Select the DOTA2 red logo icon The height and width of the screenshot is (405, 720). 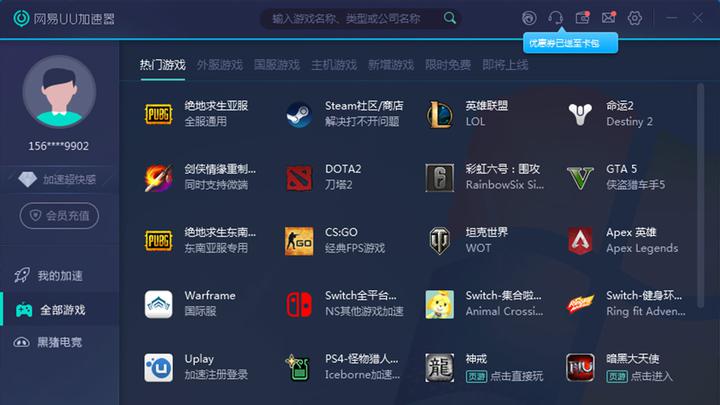pyautogui.click(x=299, y=178)
